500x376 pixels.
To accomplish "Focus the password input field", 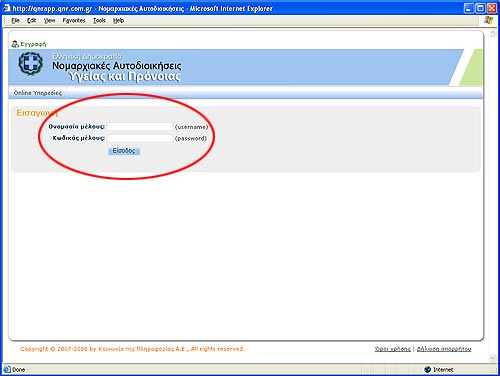I will [x=140, y=138].
